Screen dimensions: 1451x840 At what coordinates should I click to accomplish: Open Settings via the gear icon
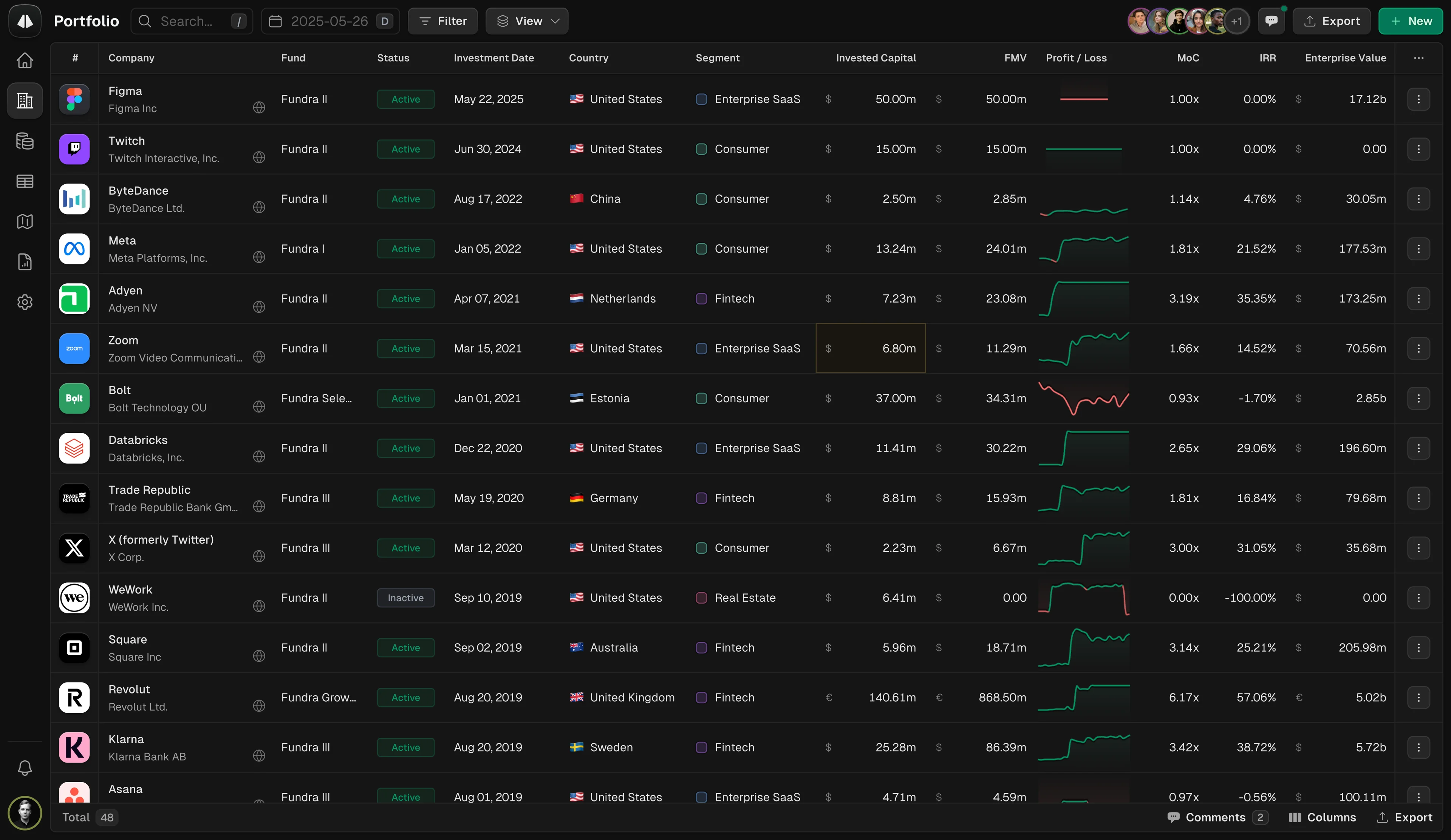(x=24, y=302)
